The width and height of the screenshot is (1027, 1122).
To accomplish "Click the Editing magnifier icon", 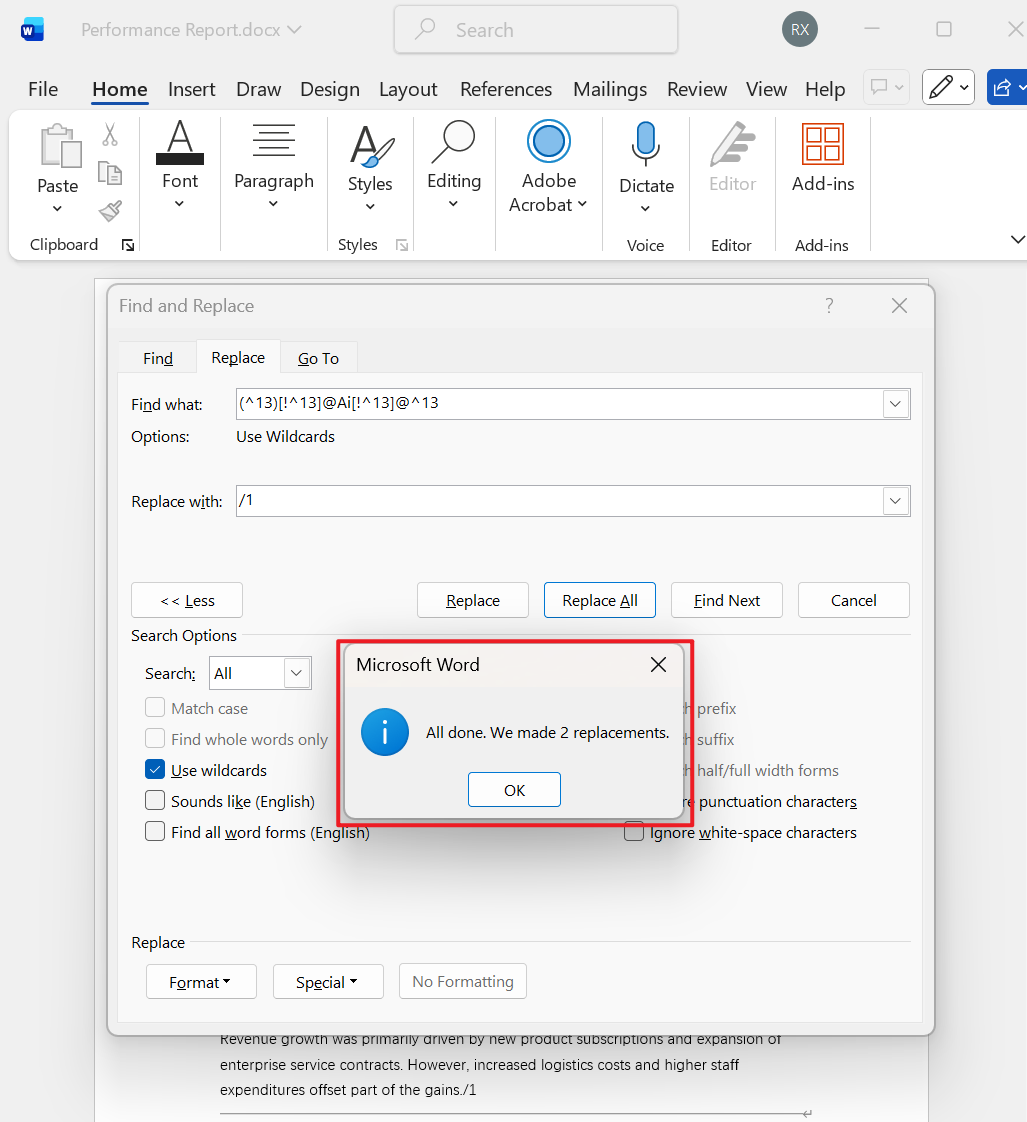I will pyautogui.click(x=453, y=143).
